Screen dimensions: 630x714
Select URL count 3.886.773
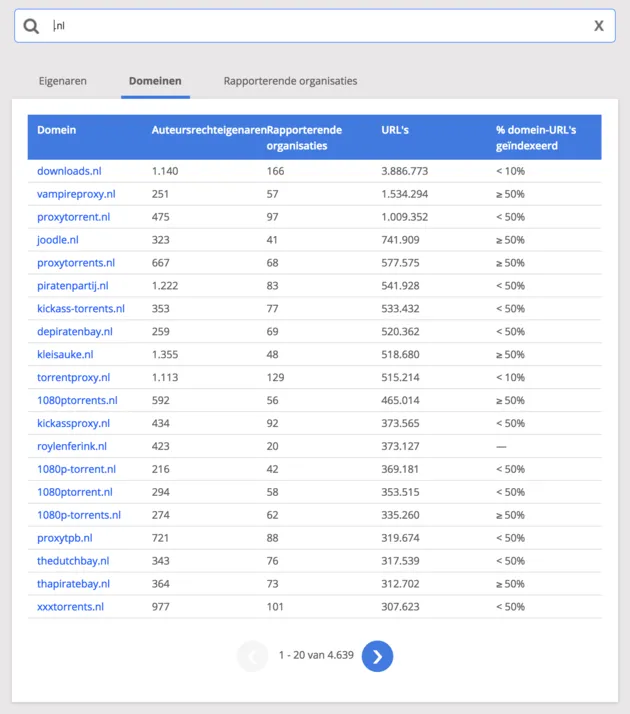[x=405, y=171]
